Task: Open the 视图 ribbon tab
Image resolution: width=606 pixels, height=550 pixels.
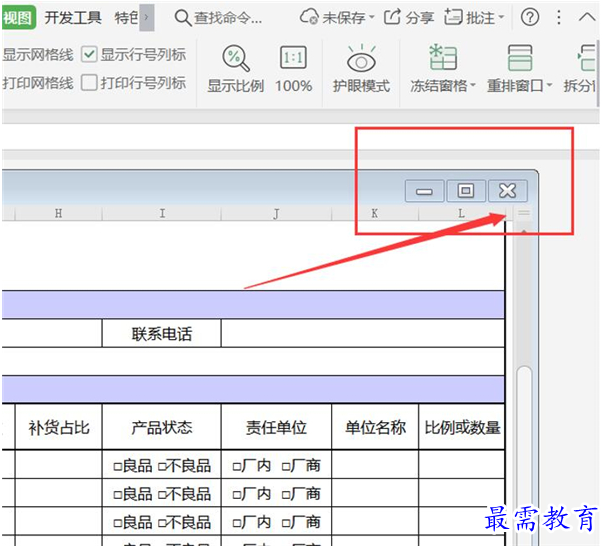Action: click(x=18, y=17)
